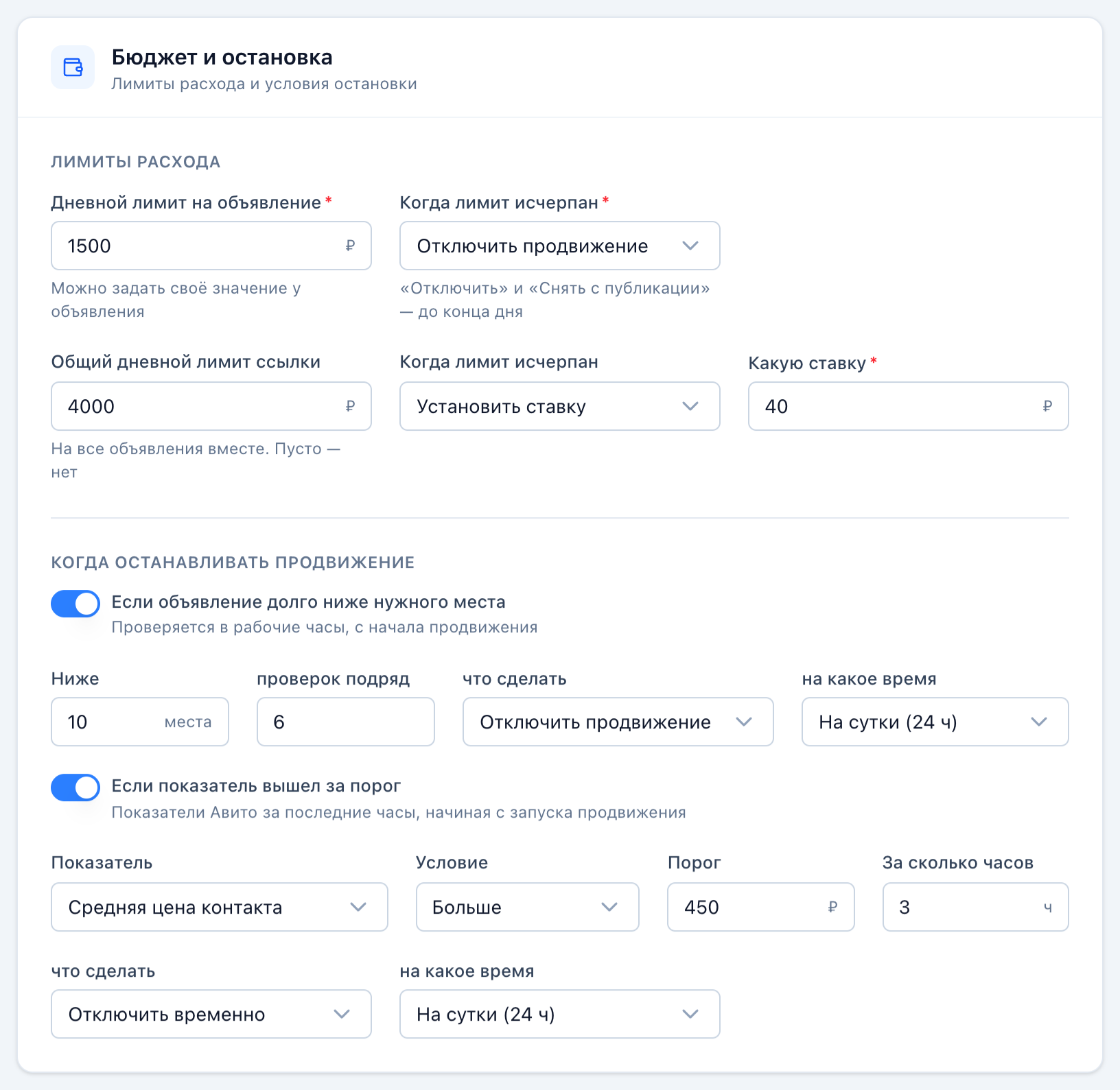Focus the проверок подряд field containing 6
This screenshot has height=1090, width=1120.
pos(346,722)
